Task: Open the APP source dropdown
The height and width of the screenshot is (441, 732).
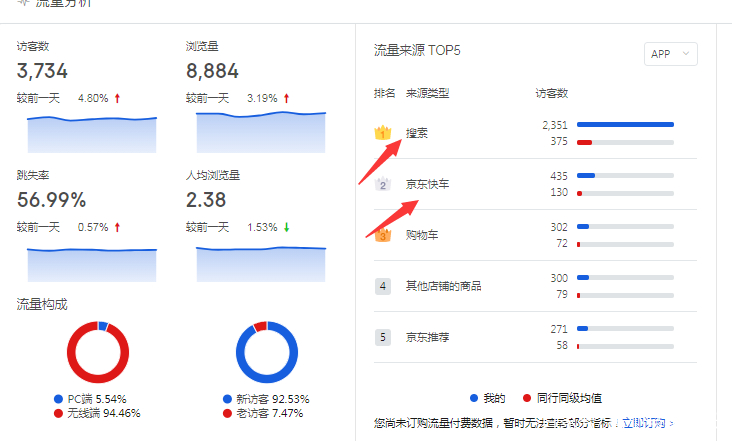Action: tap(670, 54)
